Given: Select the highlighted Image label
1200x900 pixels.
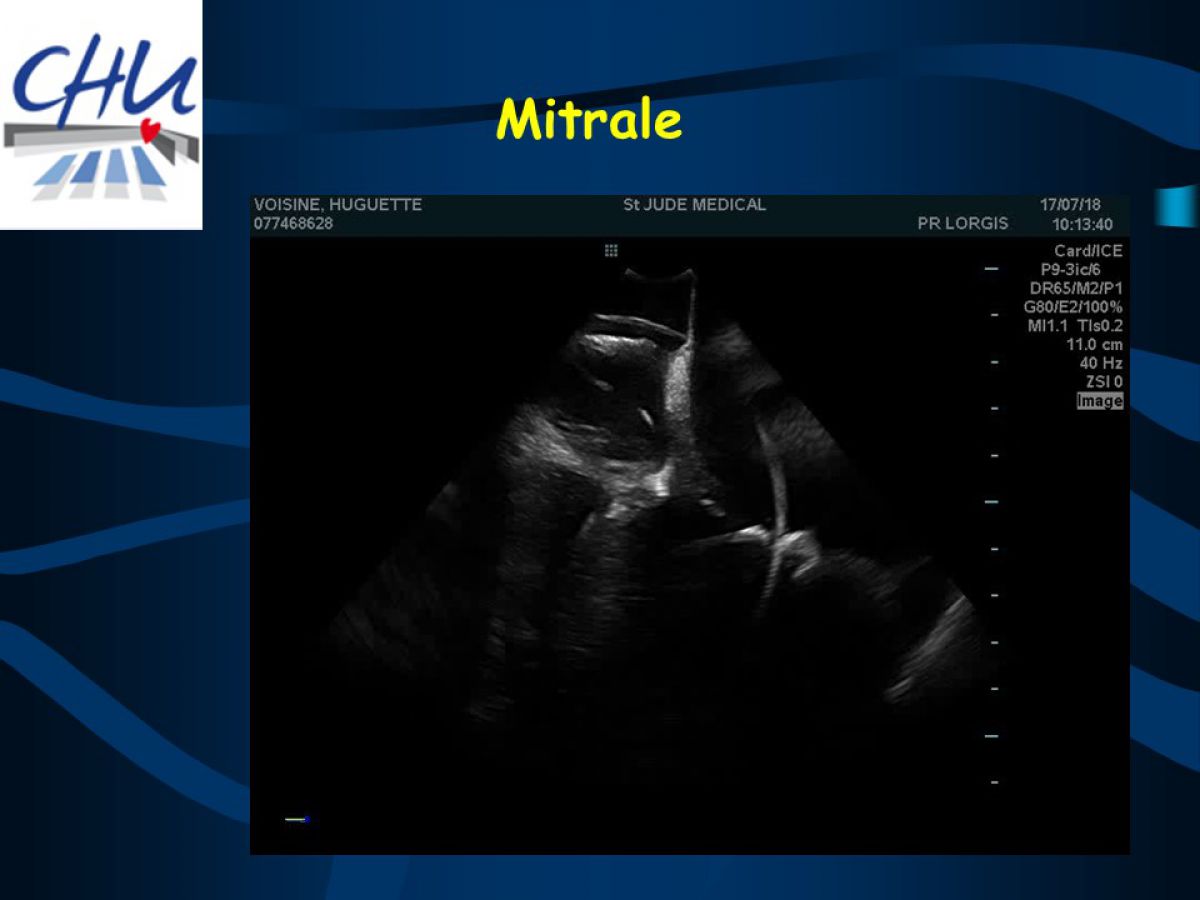Looking at the screenshot, I should point(1099,401).
